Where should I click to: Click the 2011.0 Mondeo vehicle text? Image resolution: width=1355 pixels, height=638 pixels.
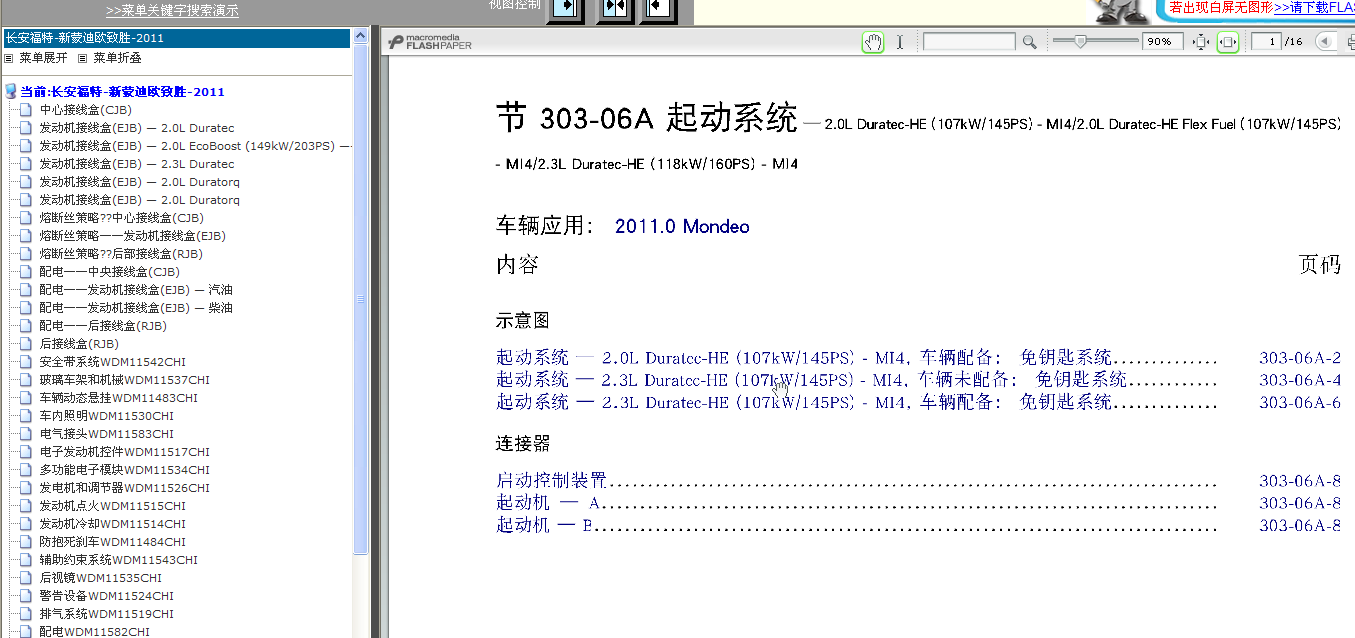682,226
